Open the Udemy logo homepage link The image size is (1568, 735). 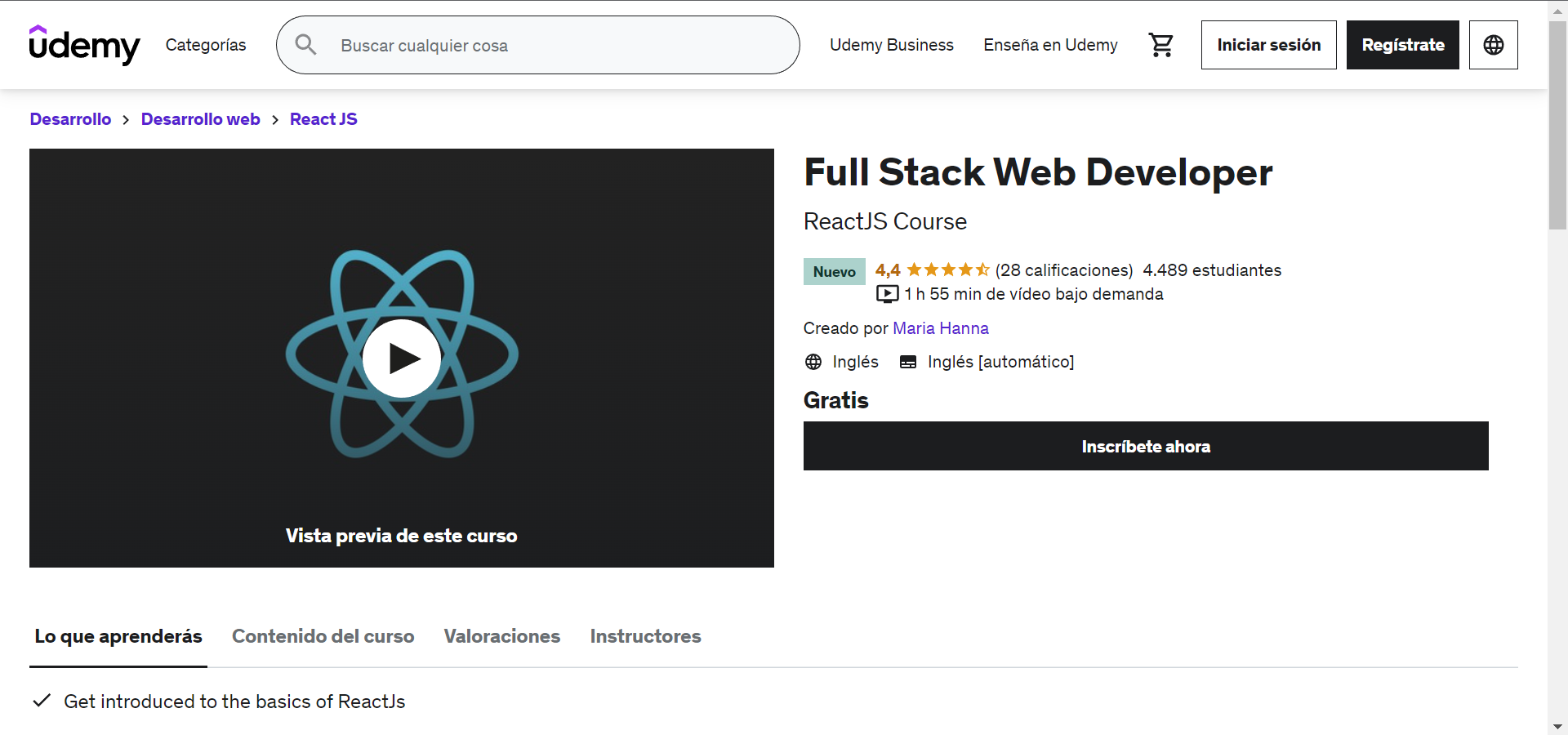click(x=84, y=45)
